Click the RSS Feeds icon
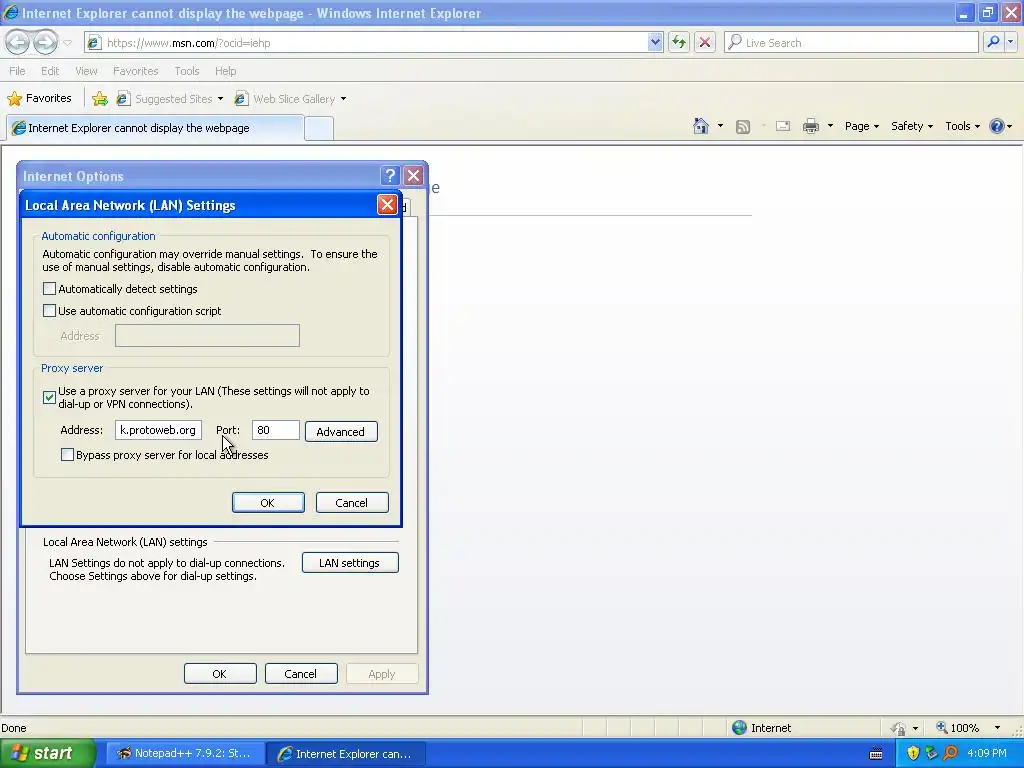The width and height of the screenshot is (1024, 768). click(x=743, y=127)
